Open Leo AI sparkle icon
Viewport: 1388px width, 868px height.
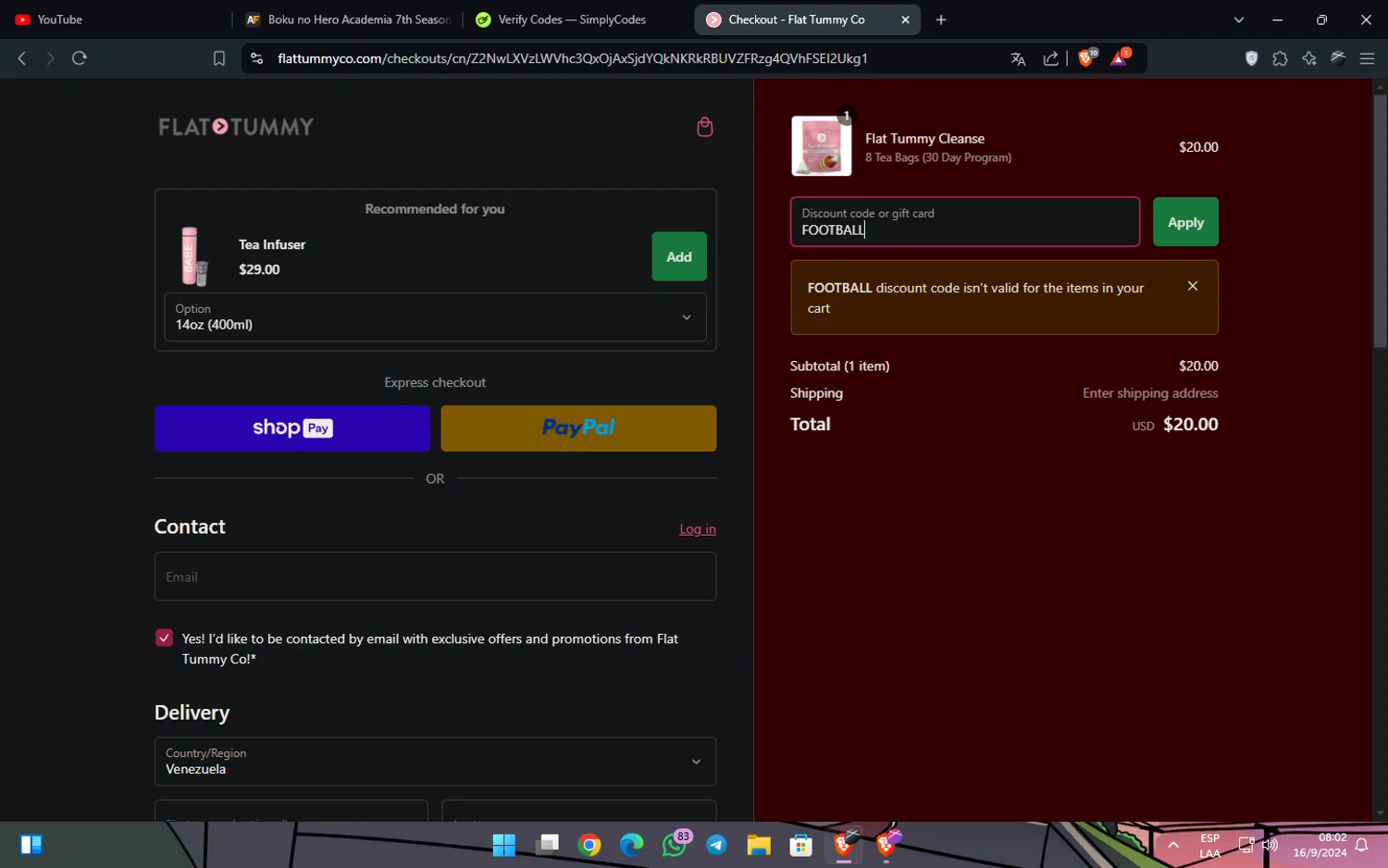[1308, 58]
